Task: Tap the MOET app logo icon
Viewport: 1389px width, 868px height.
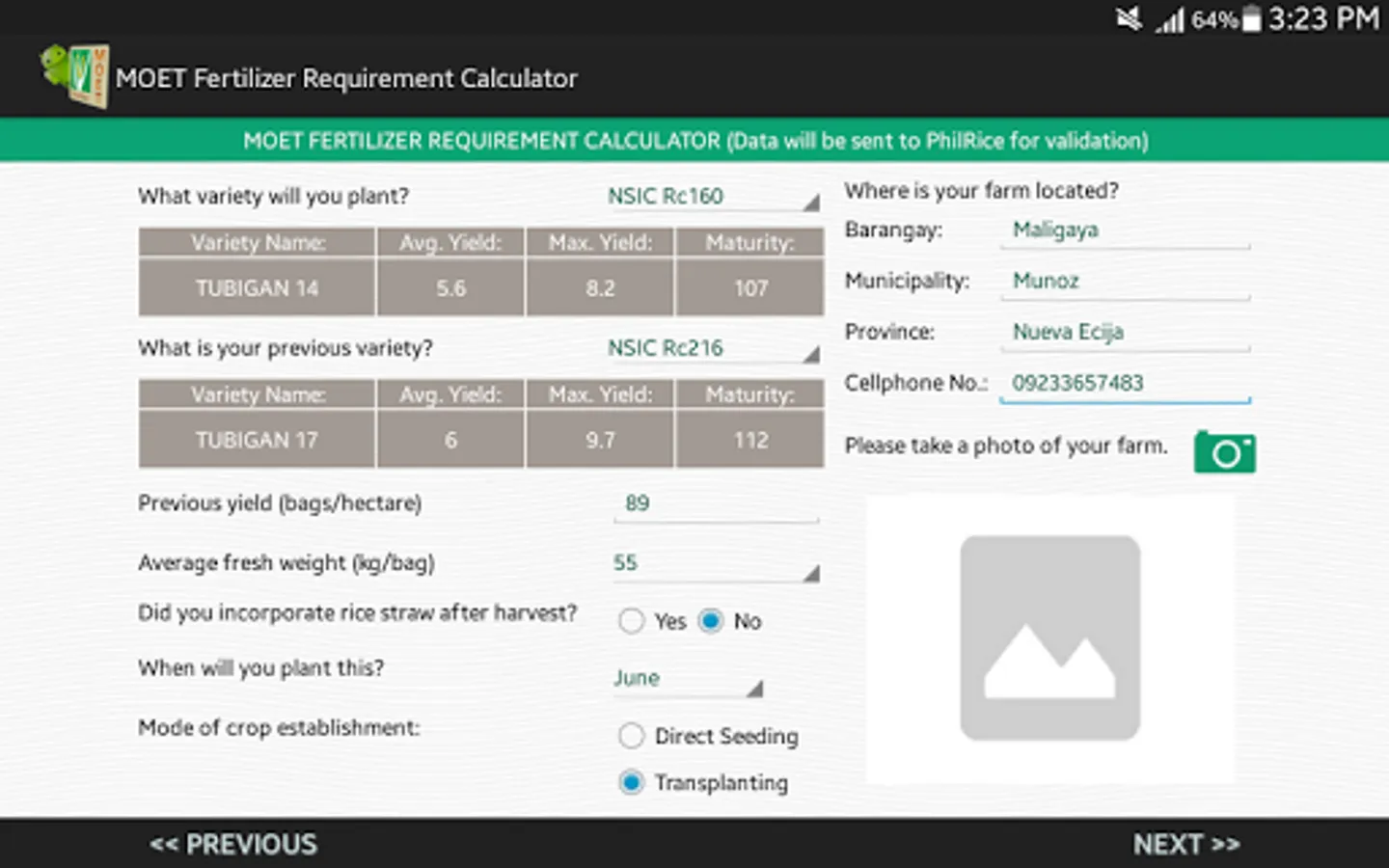Action: (x=74, y=76)
